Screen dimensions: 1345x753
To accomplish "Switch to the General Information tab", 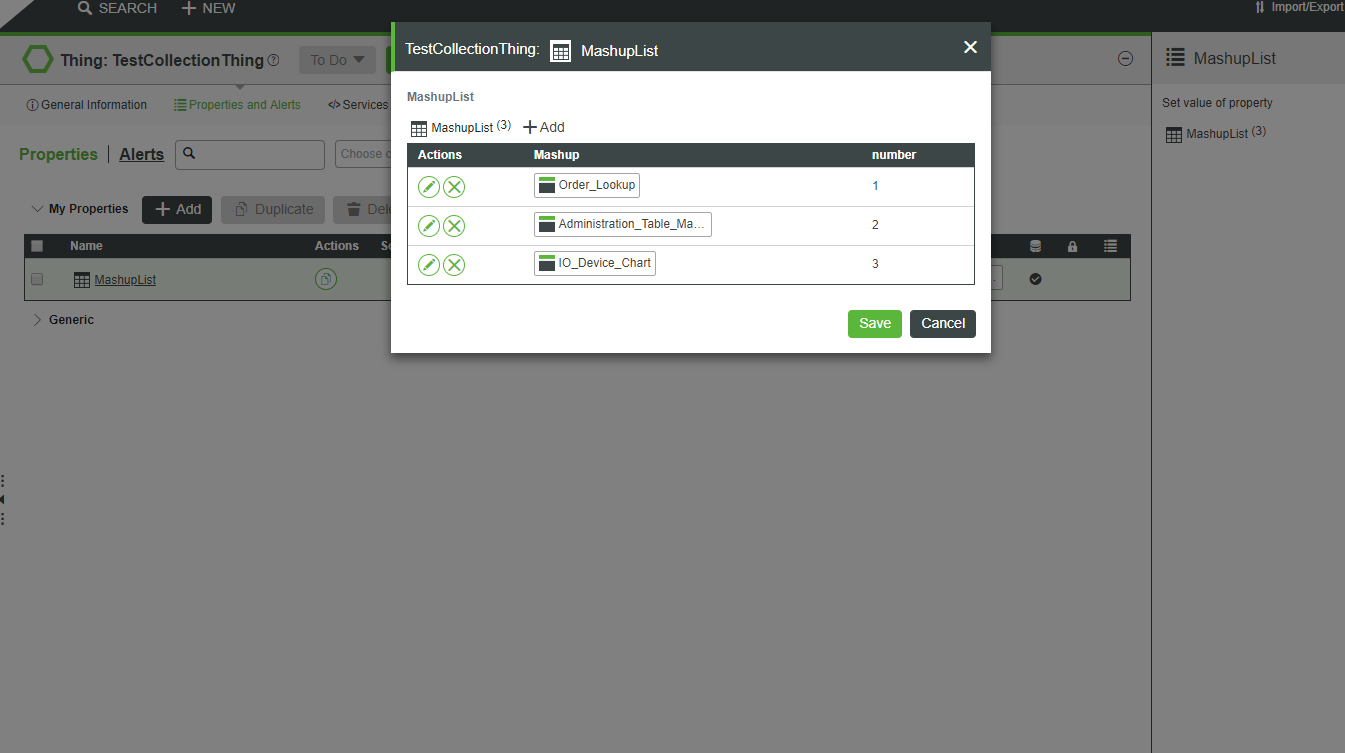I will tap(86, 104).
